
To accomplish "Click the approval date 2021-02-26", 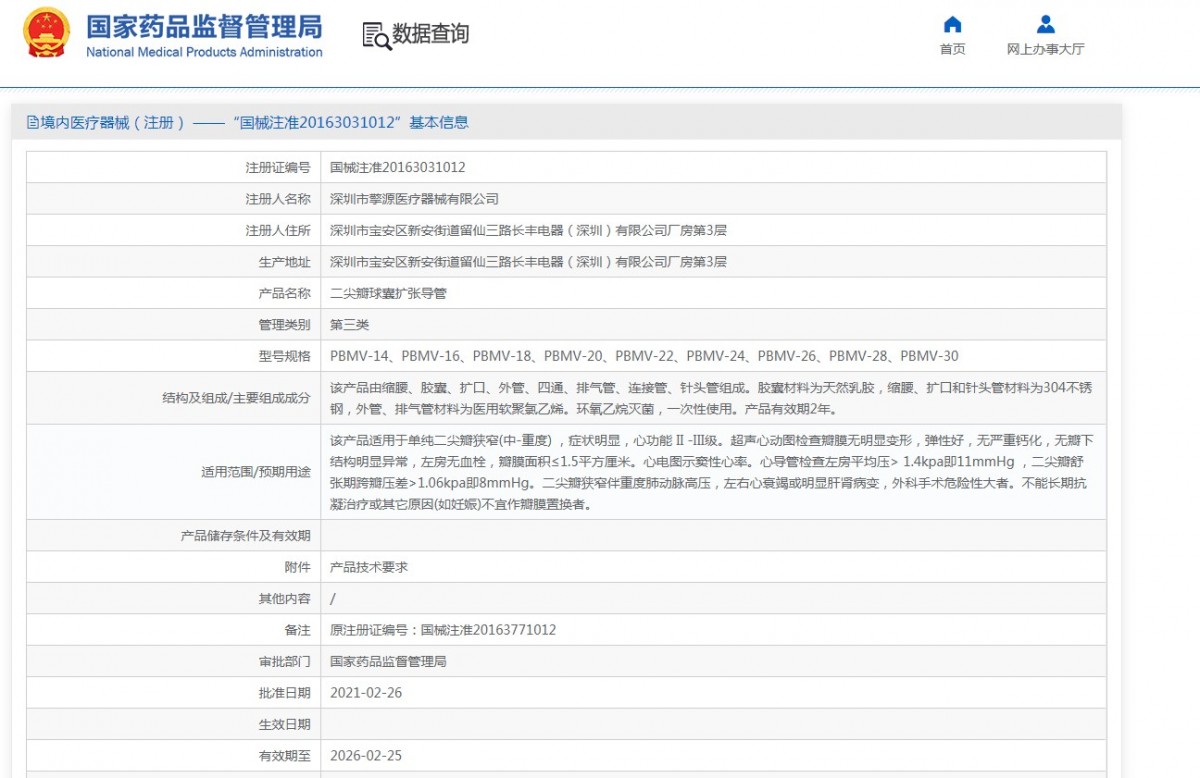I will 366,693.
